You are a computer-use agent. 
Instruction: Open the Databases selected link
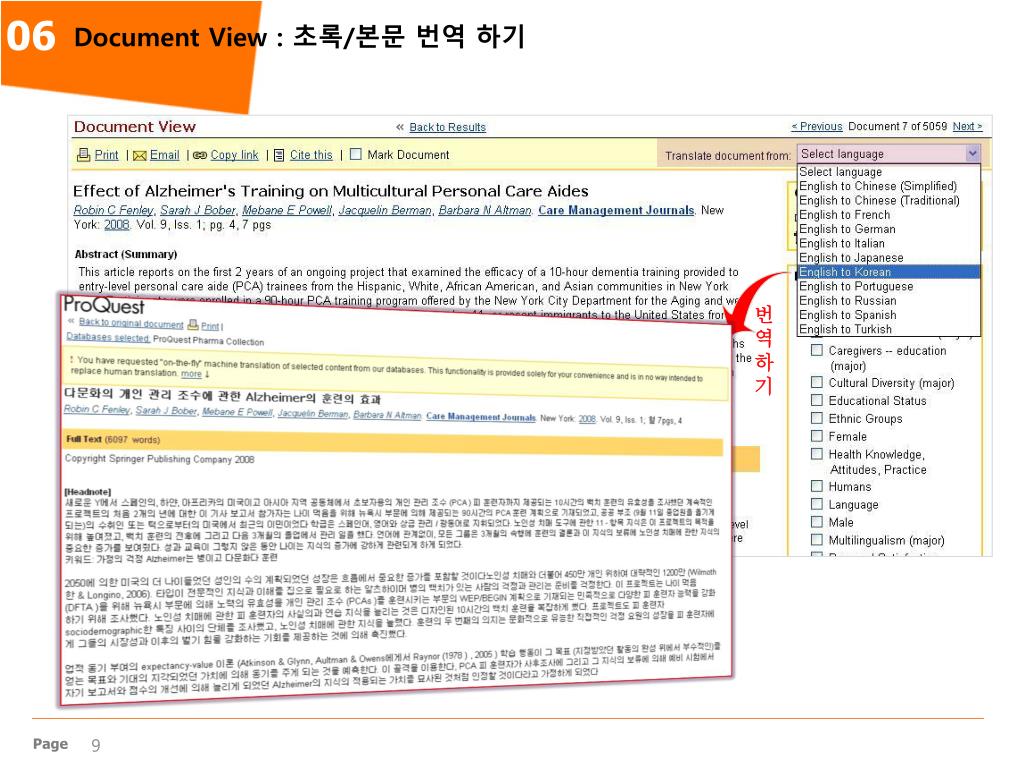(108, 338)
